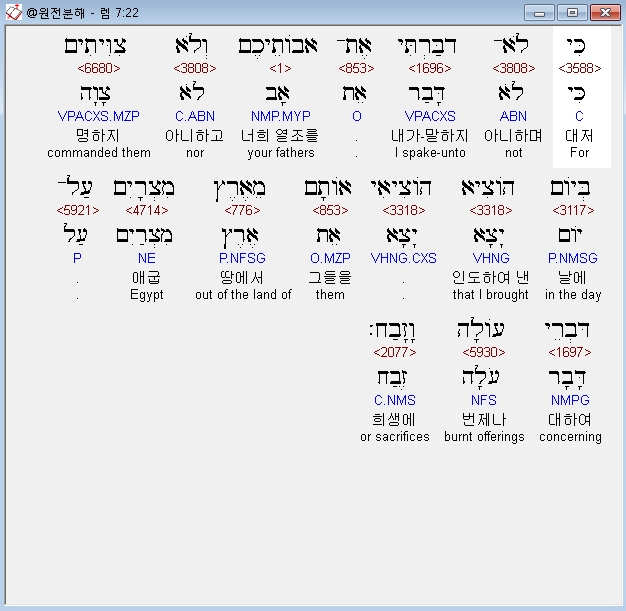Image resolution: width=626 pixels, height=611 pixels.
Task: Close the 원전분해 window
Action: (605, 12)
